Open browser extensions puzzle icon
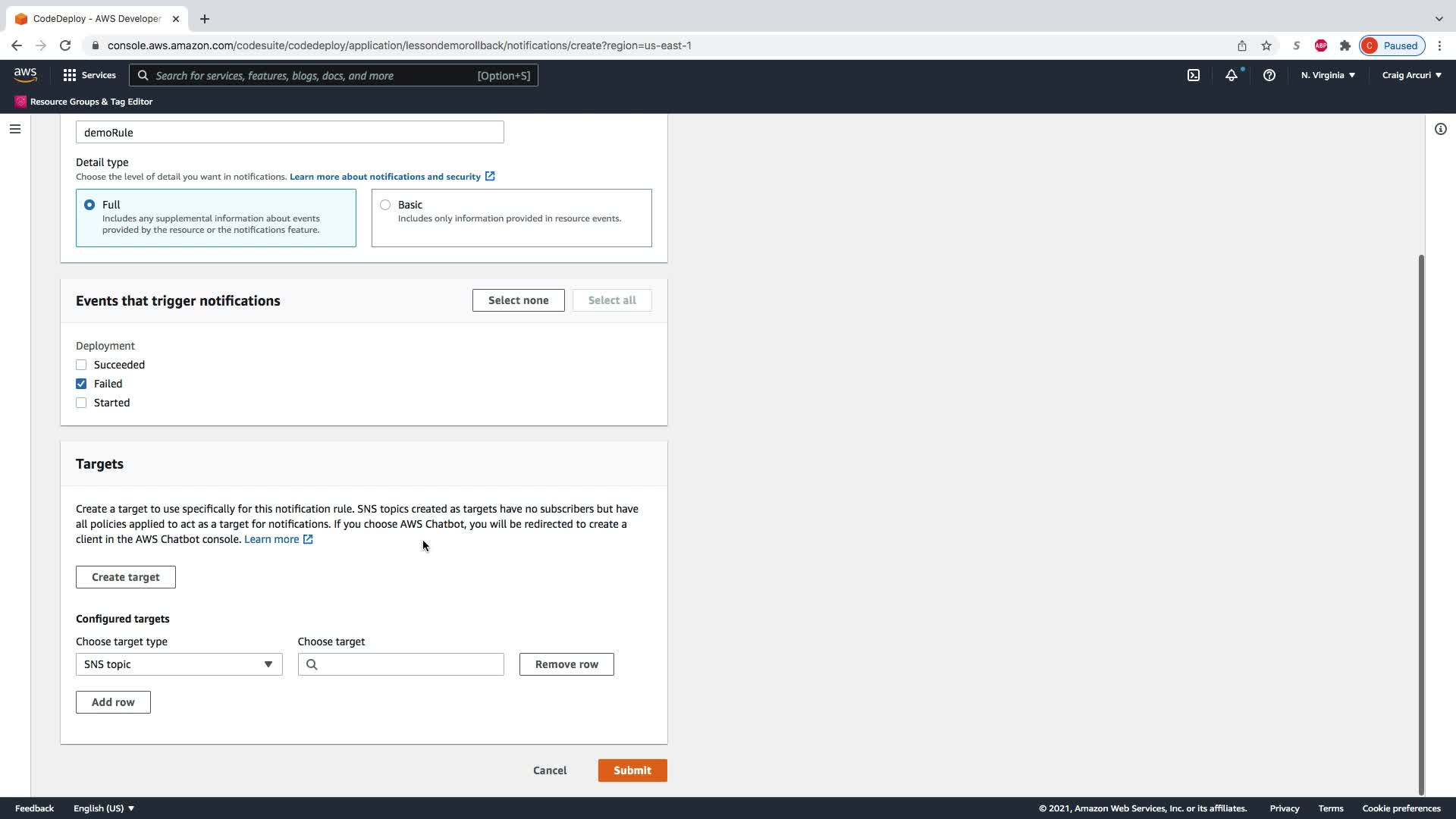Screen dimensions: 1456x819 tap(1345, 45)
